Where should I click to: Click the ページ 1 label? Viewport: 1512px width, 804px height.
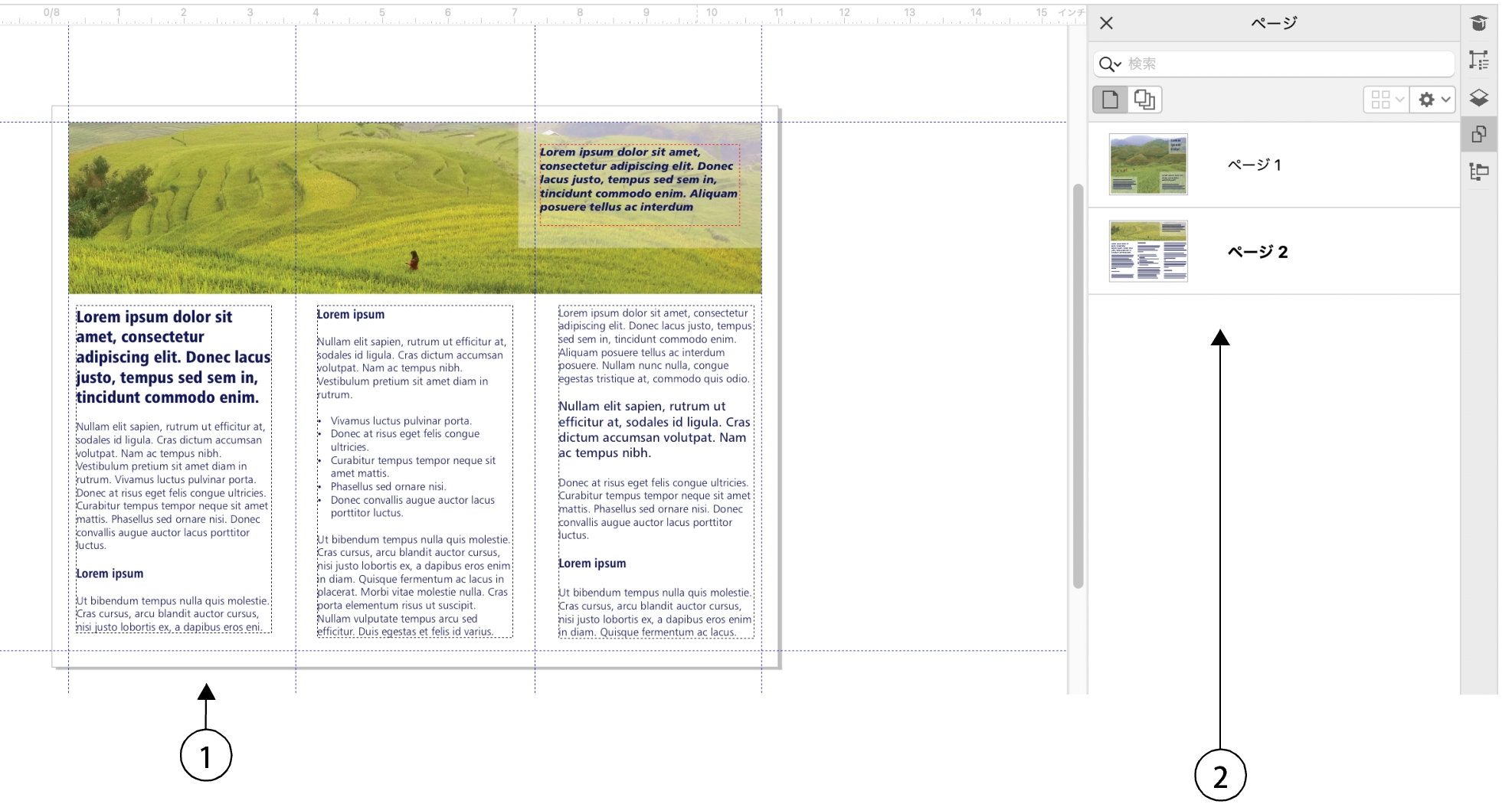pyautogui.click(x=1254, y=165)
